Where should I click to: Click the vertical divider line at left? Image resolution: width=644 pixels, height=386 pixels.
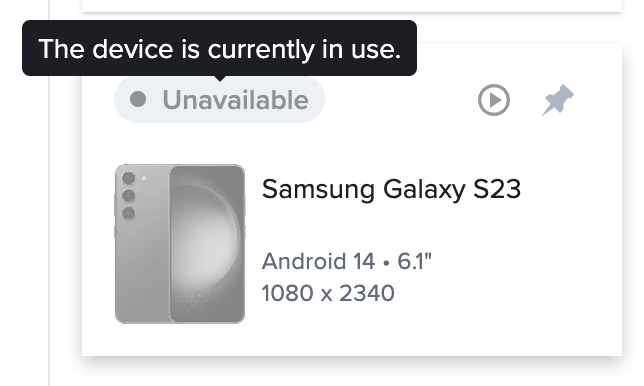click(x=49, y=230)
